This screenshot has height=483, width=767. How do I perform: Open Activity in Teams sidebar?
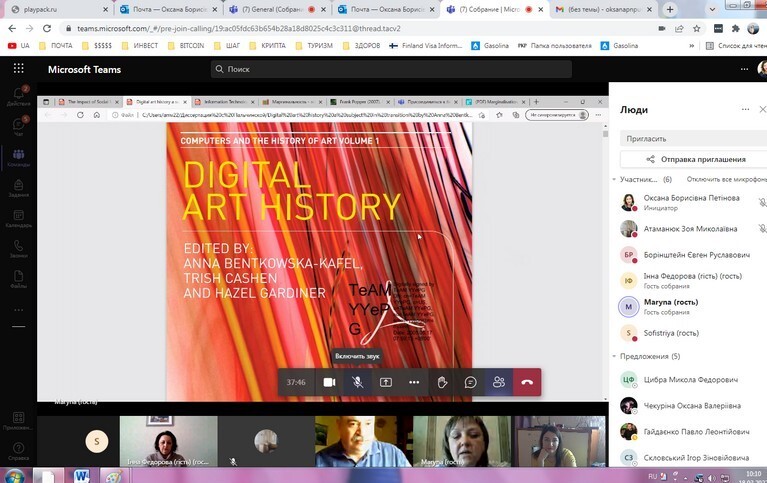coord(19,96)
